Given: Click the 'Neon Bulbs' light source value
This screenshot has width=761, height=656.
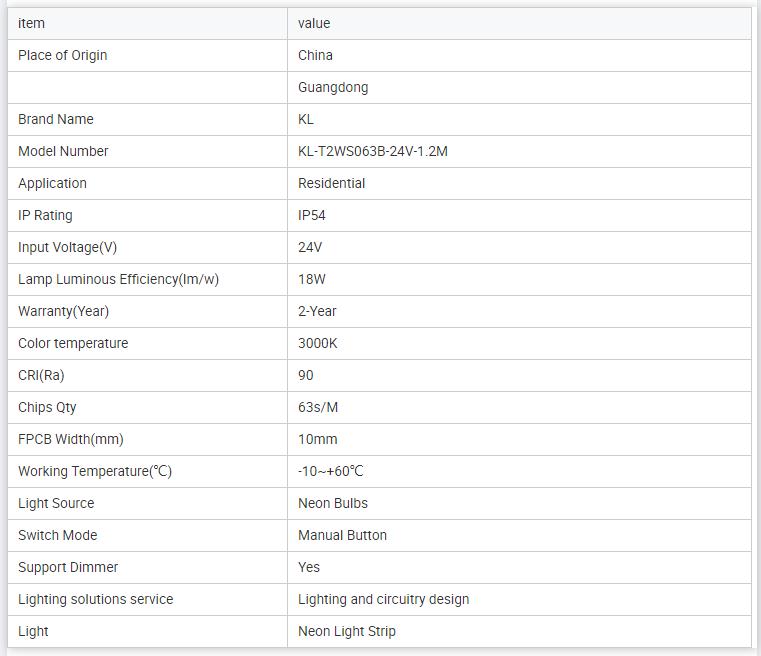Looking at the screenshot, I should pos(333,503).
